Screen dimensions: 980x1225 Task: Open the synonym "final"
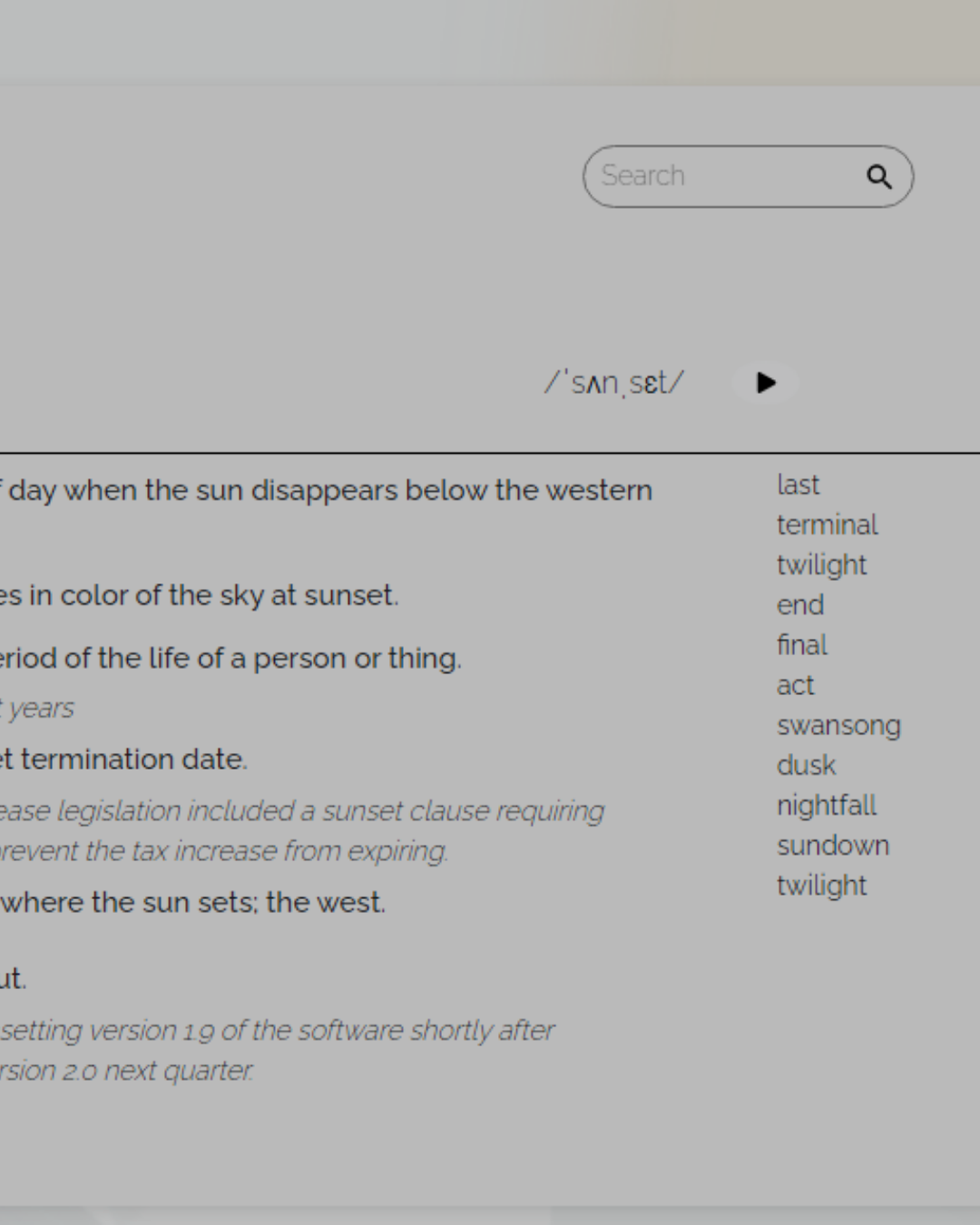(802, 645)
